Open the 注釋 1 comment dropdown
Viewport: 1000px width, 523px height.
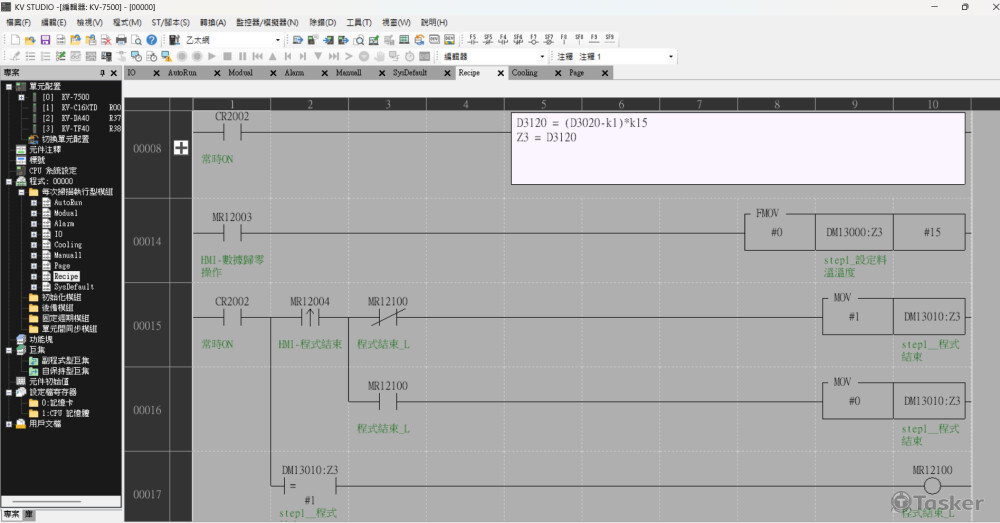click(670, 56)
